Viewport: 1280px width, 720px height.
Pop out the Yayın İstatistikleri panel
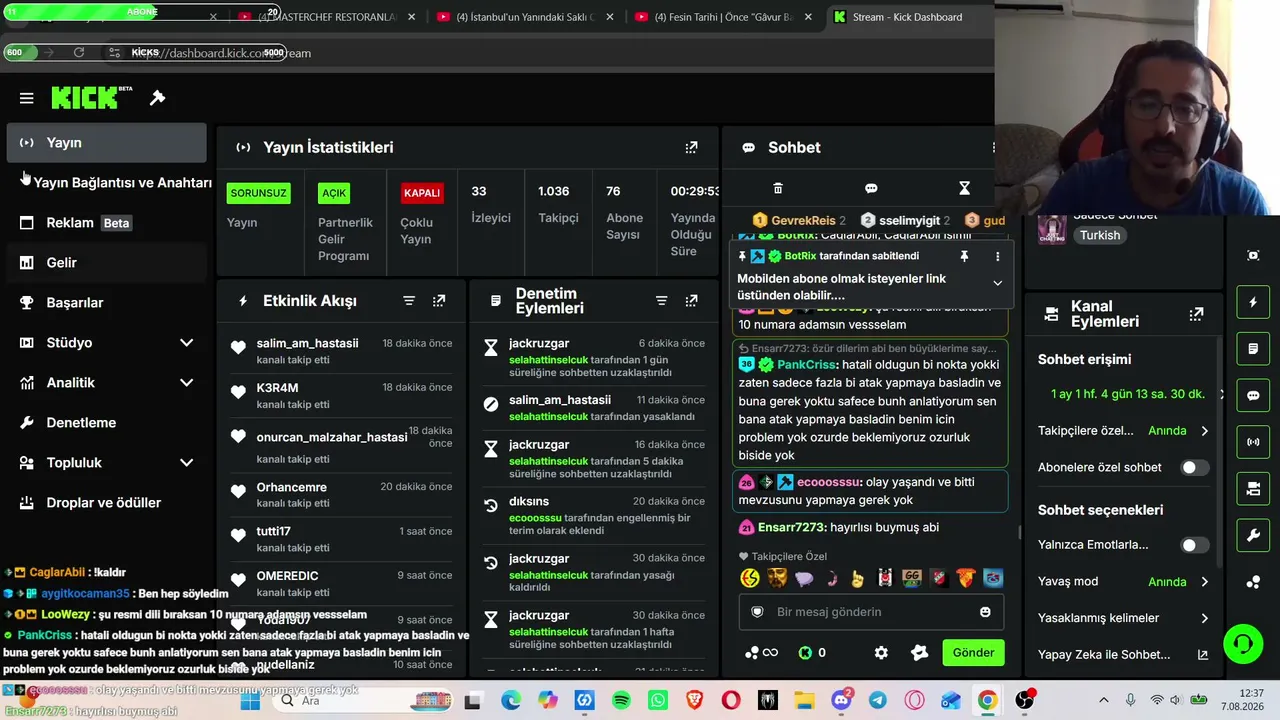point(691,148)
